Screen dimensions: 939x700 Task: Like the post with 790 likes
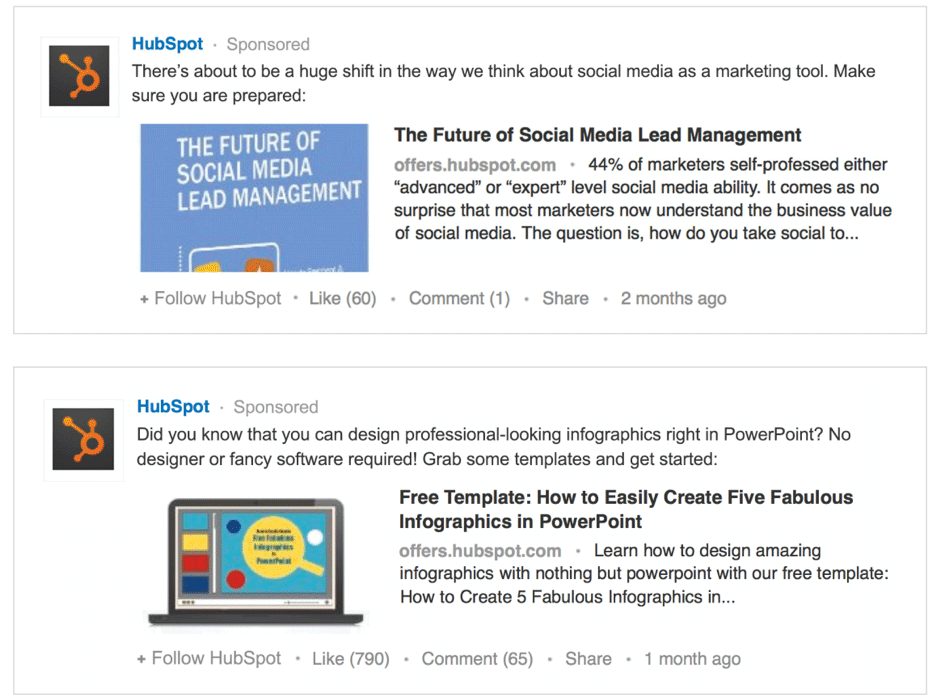[350, 658]
